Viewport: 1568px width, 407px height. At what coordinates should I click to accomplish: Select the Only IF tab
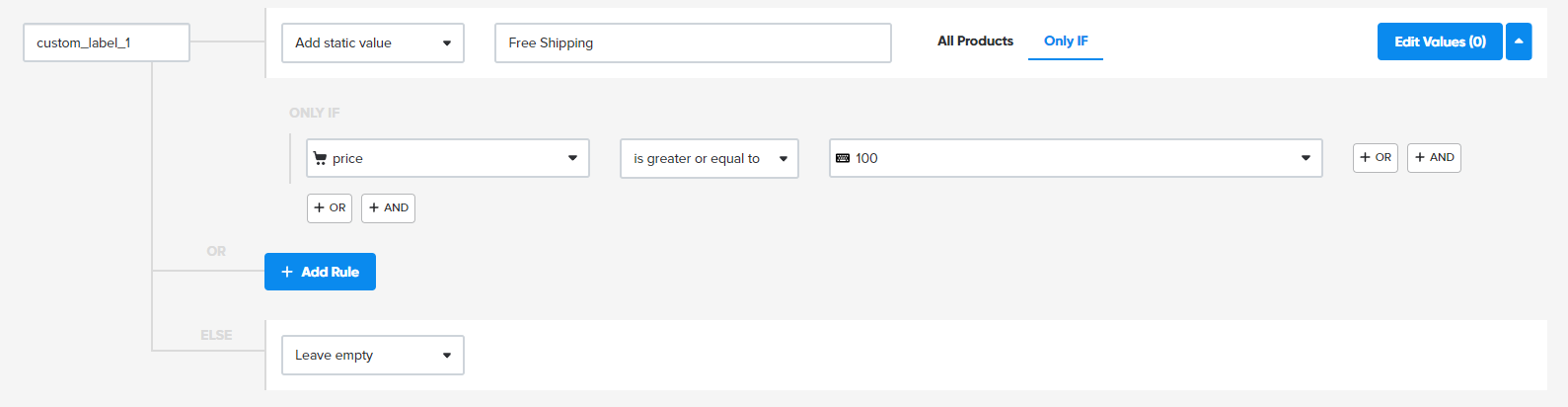1066,41
